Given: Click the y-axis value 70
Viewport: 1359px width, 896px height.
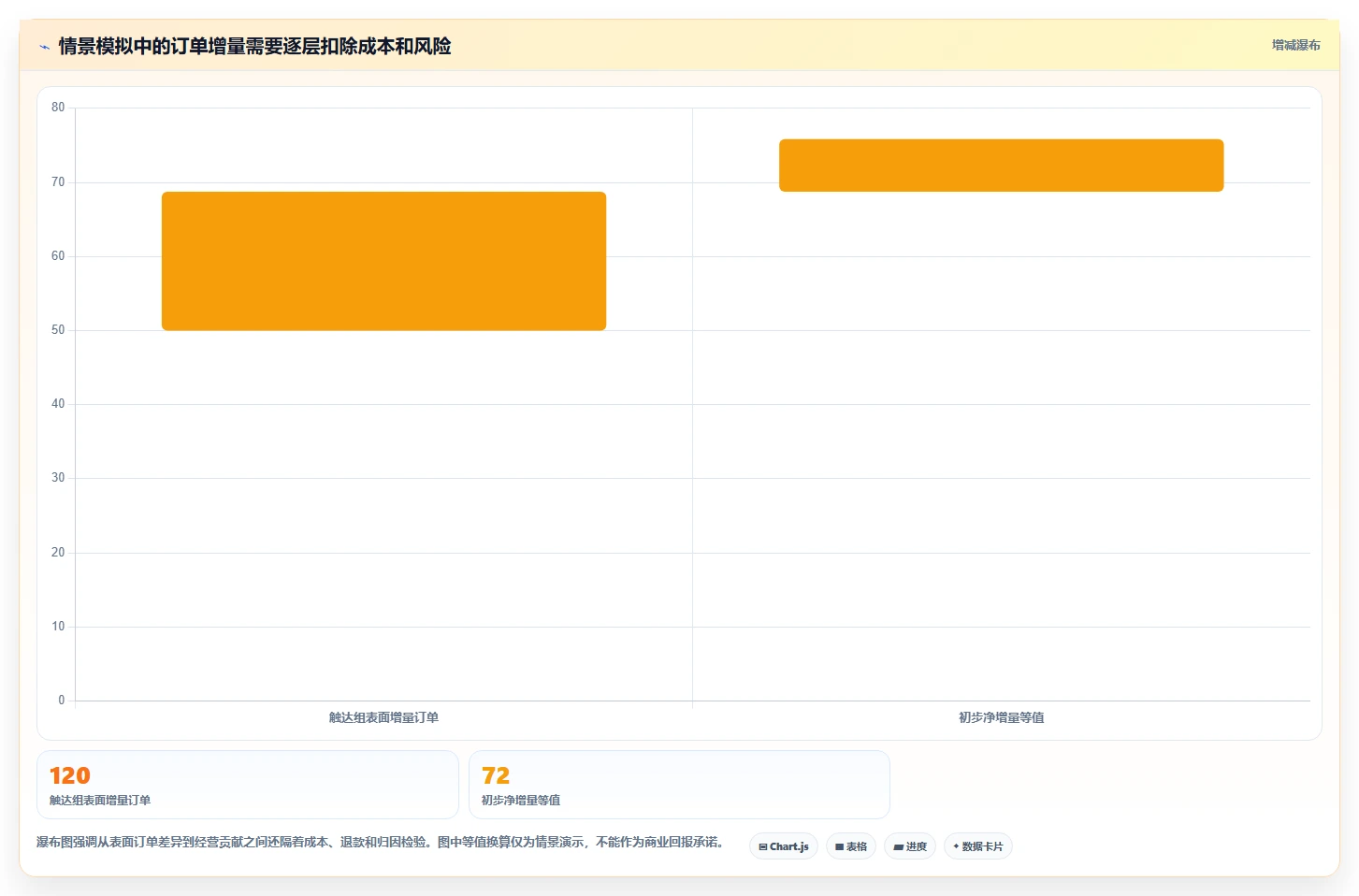Looking at the screenshot, I should point(58,182).
